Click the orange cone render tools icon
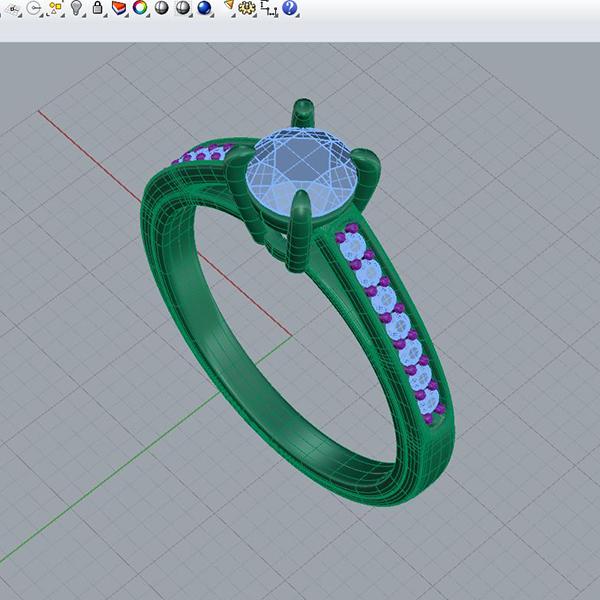This screenshot has width=600, height=600. pyautogui.click(x=229, y=5)
